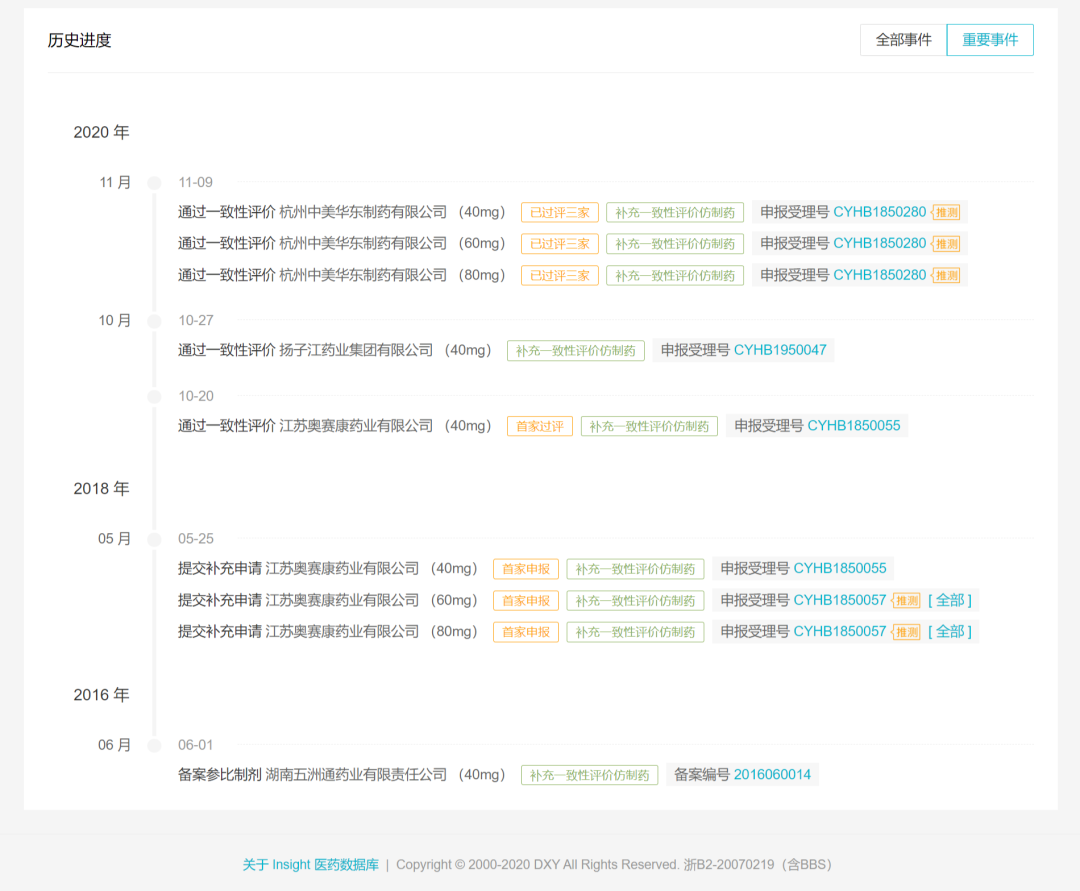Click the 11-09 timeline dot
The image size is (1080, 891).
154,183
